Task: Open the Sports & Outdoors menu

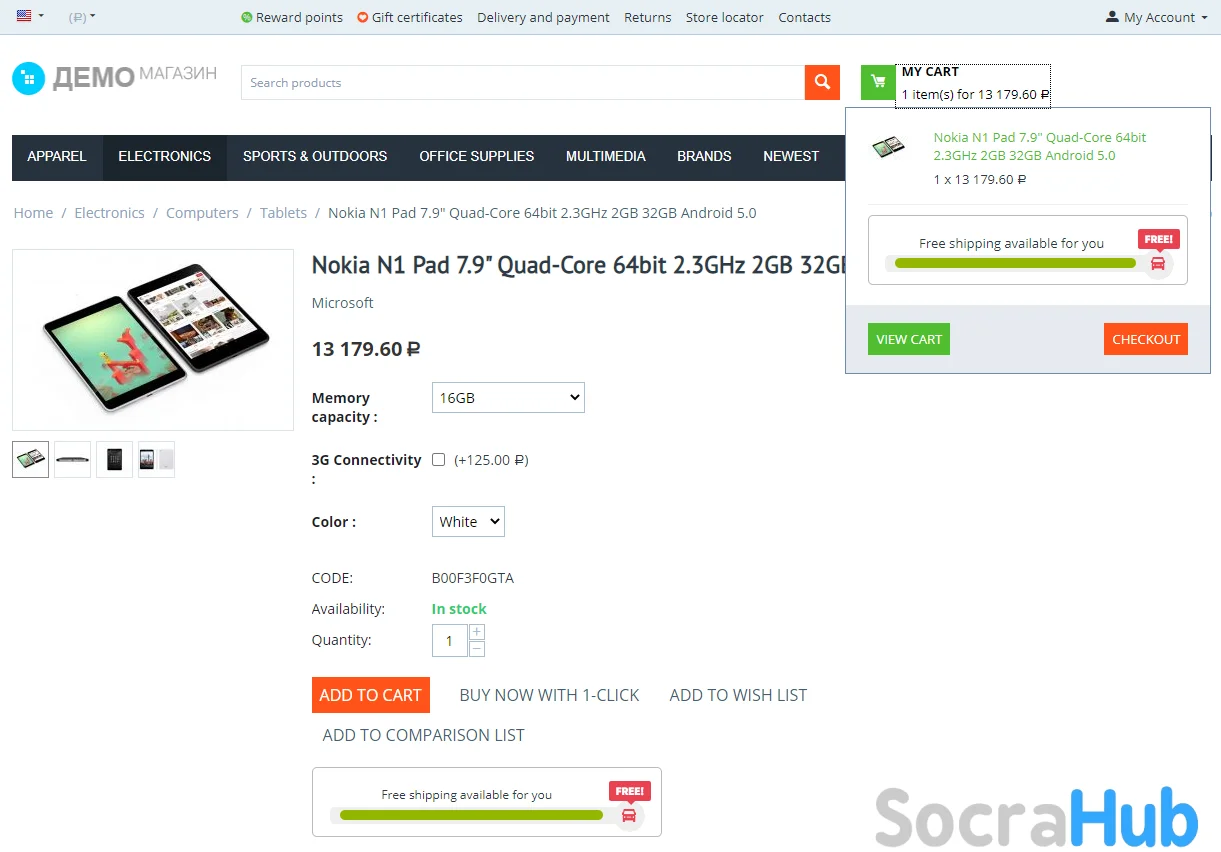Action: coord(315,156)
